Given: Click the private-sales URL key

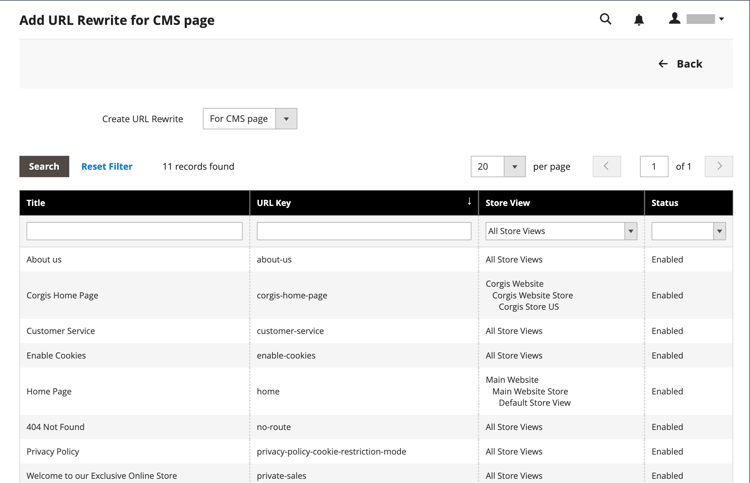Looking at the screenshot, I should [x=281, y=476].
